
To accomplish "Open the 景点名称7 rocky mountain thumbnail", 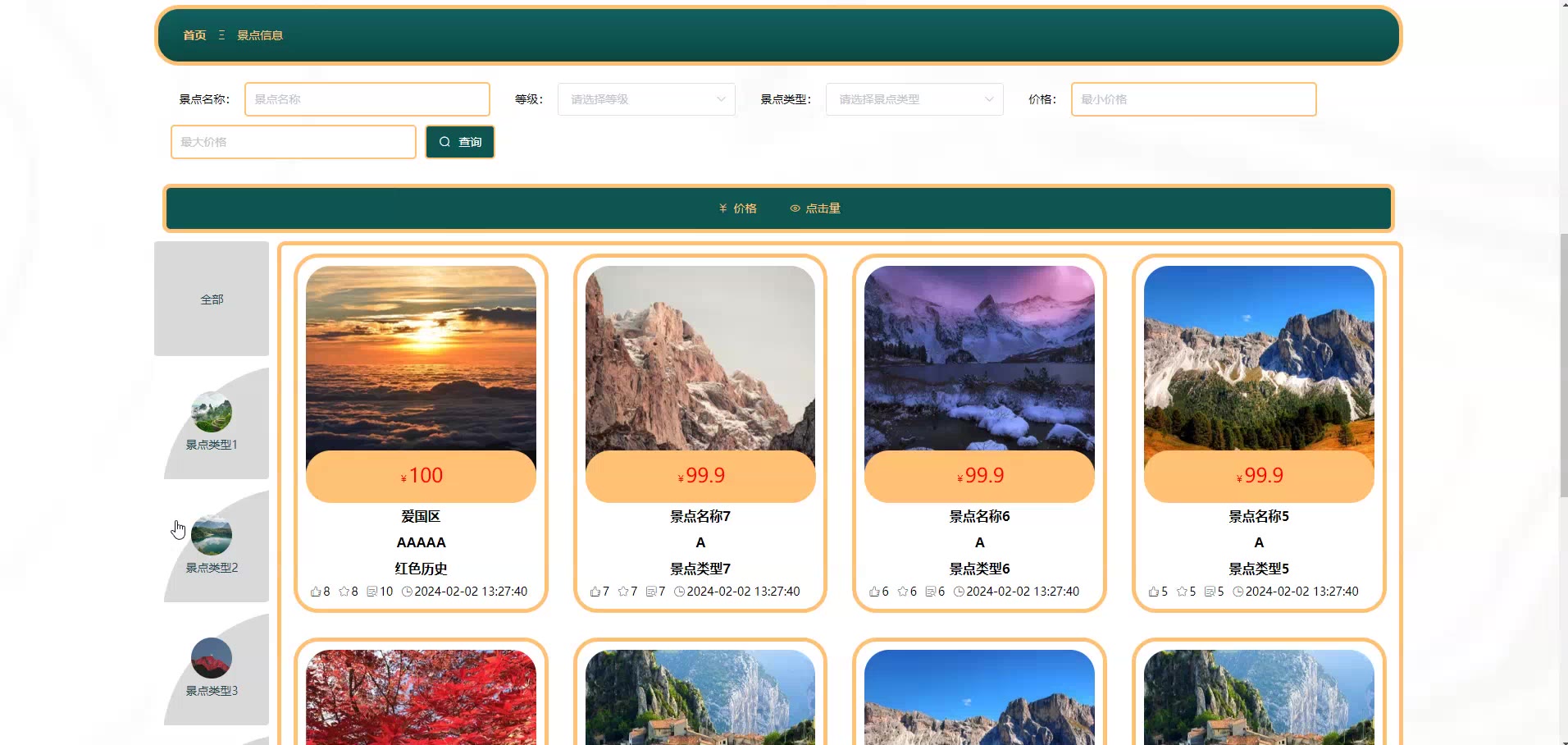I will [700, 359].
